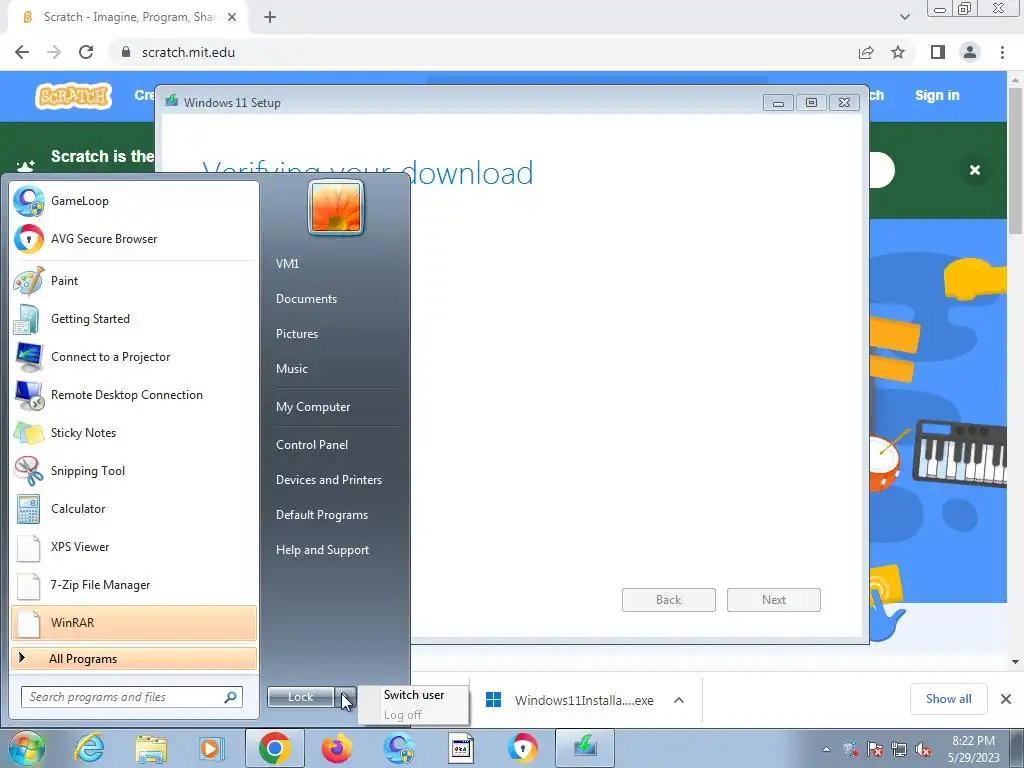Open the Snipping Tool

pos(134,471)
